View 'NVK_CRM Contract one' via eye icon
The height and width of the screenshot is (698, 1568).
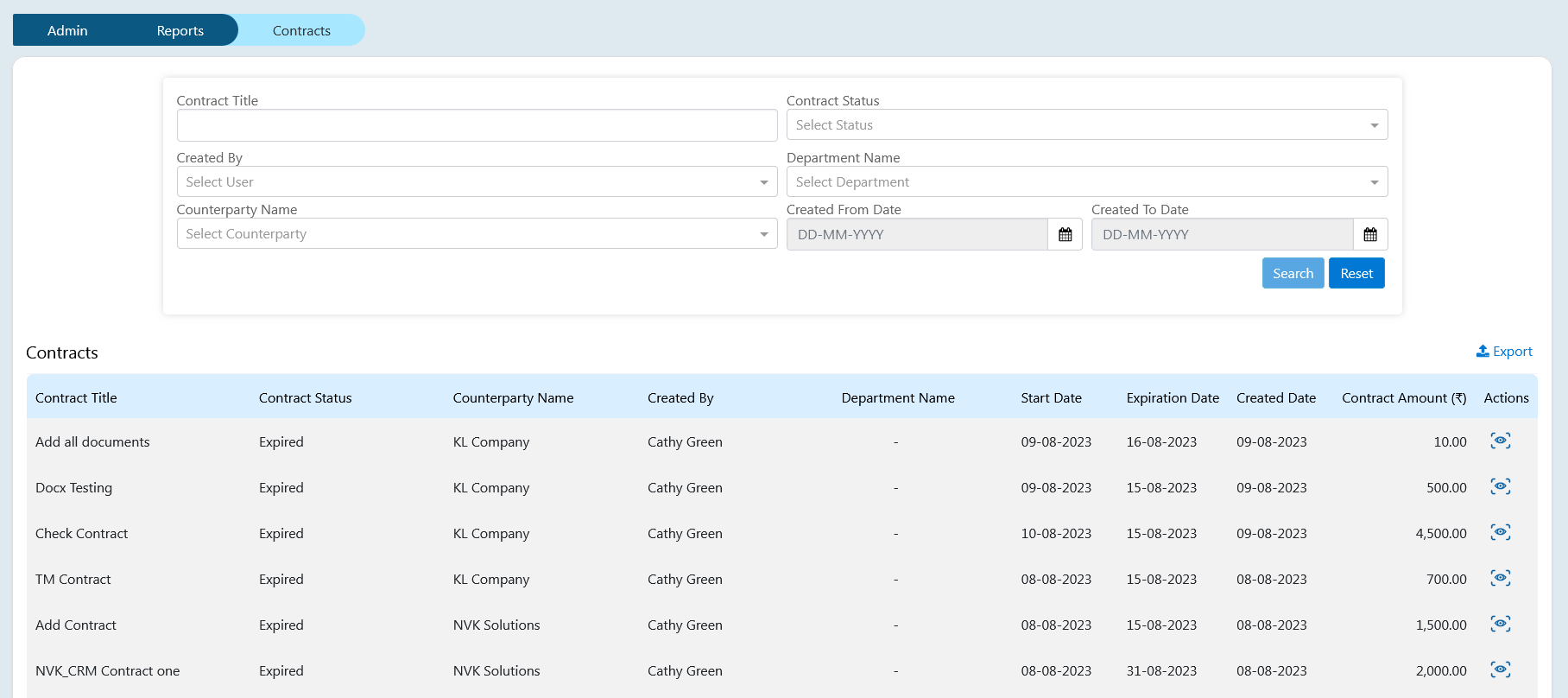pyautogui.click(x=1500, y=670)
